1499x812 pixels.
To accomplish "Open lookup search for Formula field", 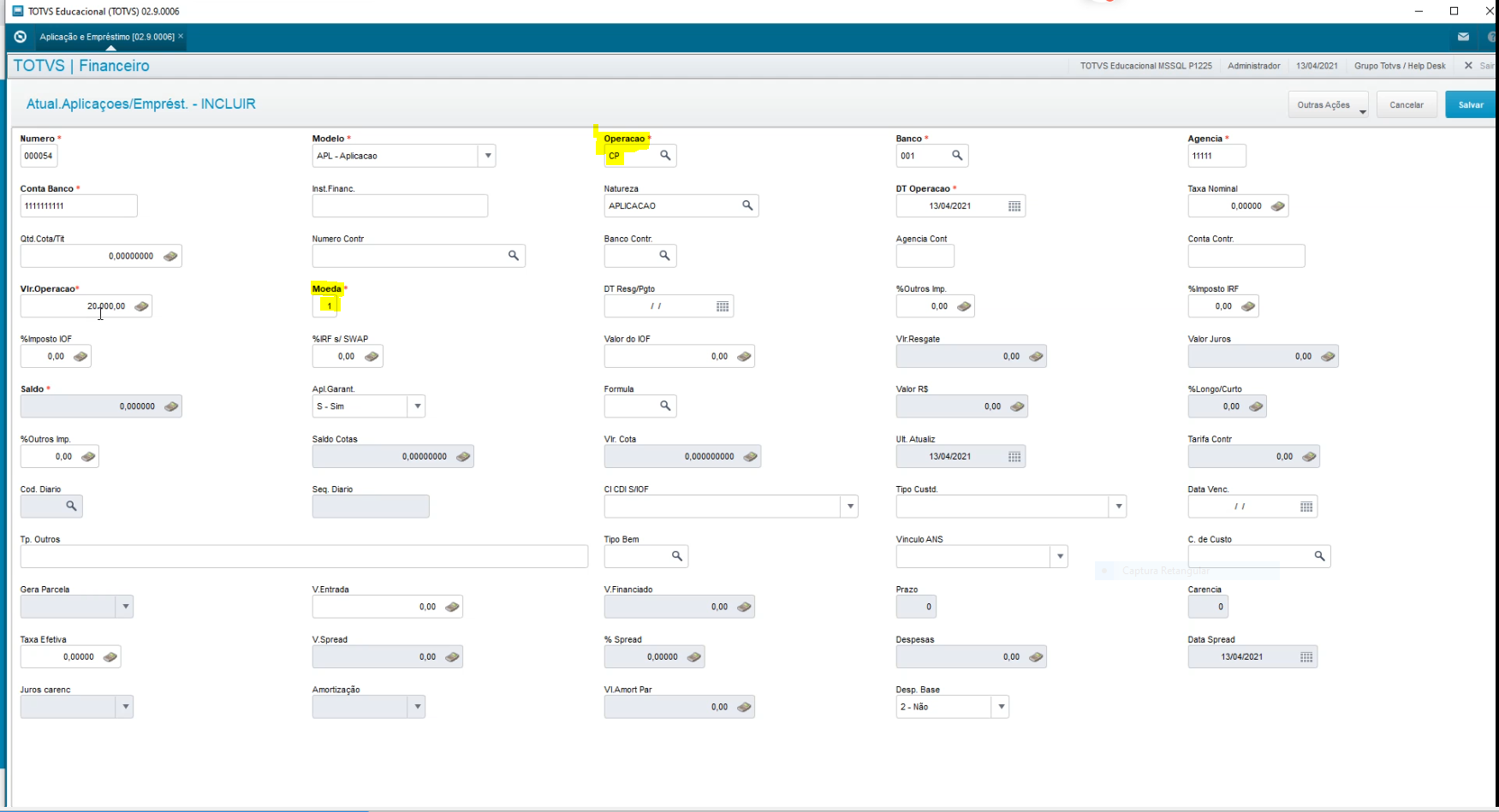I will click(x=665, y=406).
